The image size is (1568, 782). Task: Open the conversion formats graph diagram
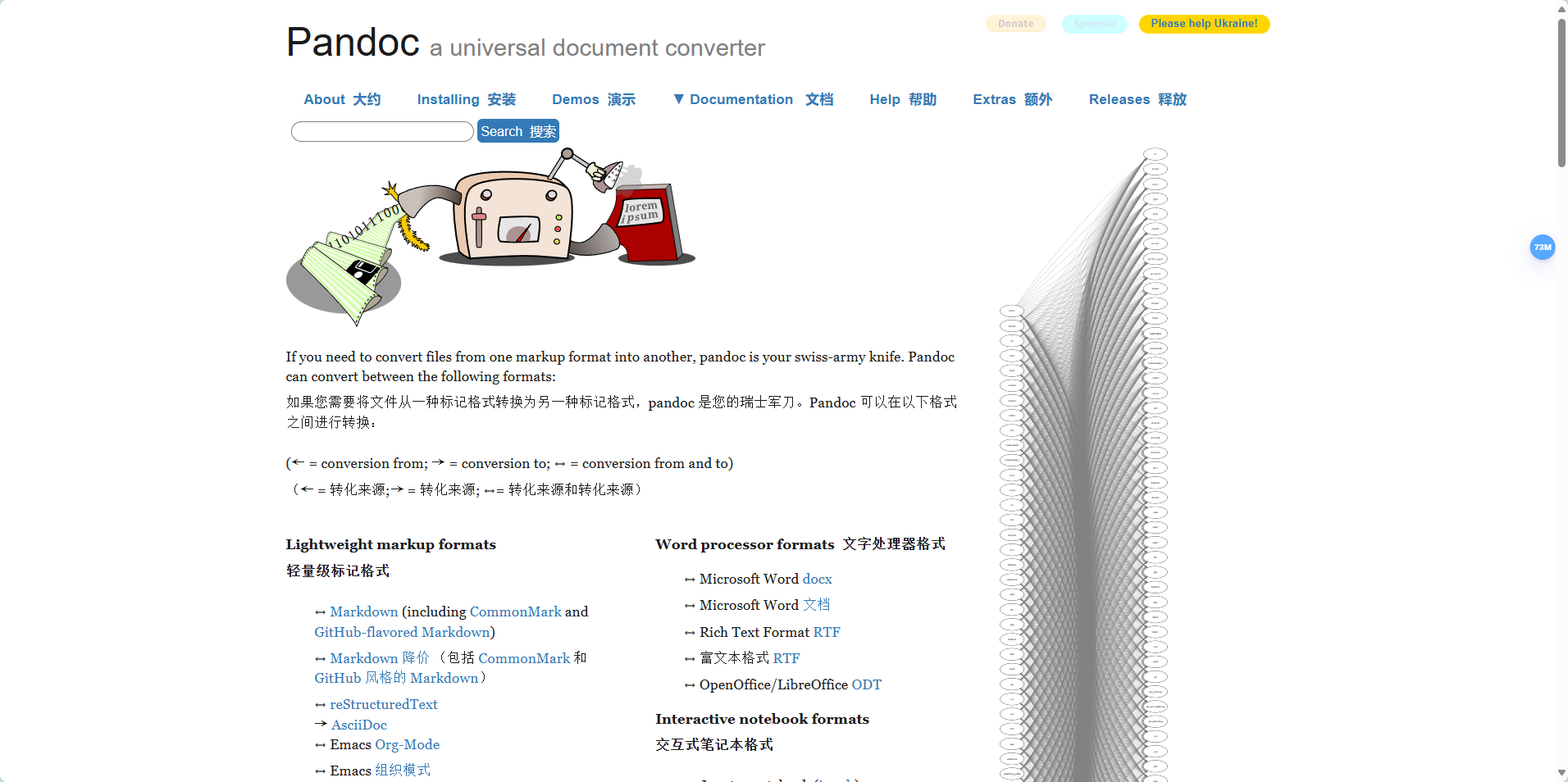coord(1083,465)
